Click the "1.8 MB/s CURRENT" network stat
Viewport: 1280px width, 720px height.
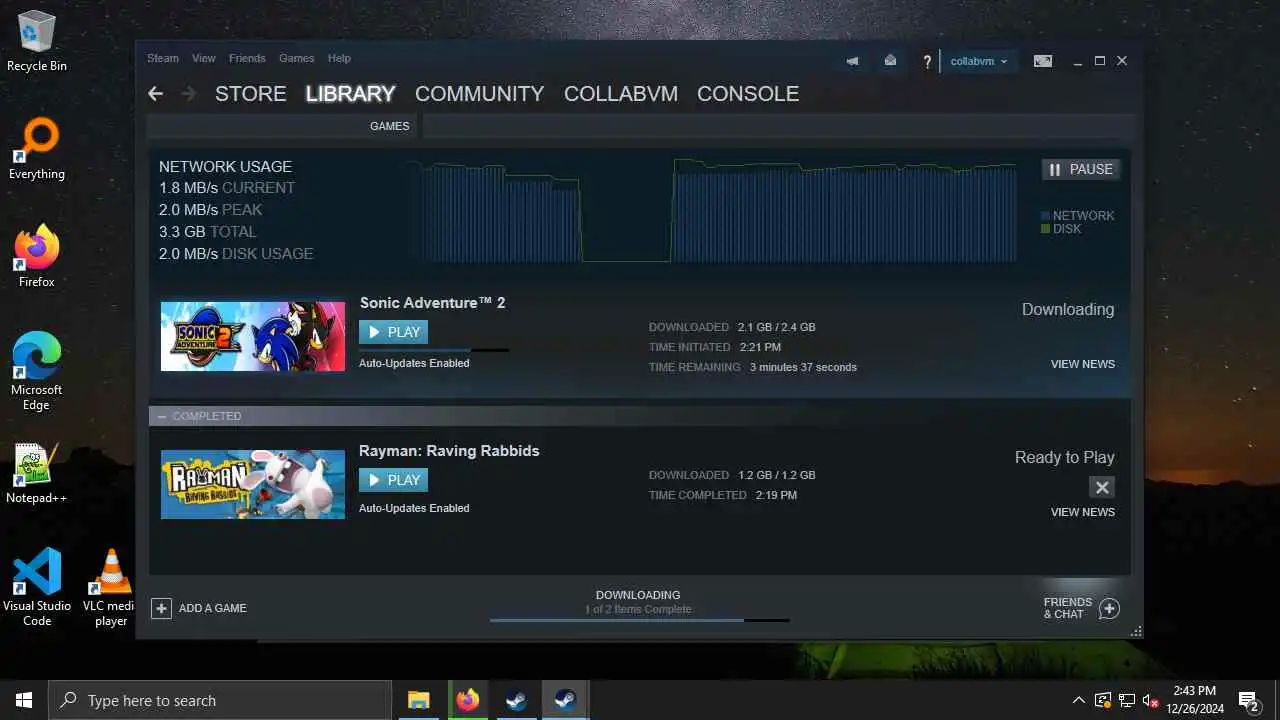(227, 188)
